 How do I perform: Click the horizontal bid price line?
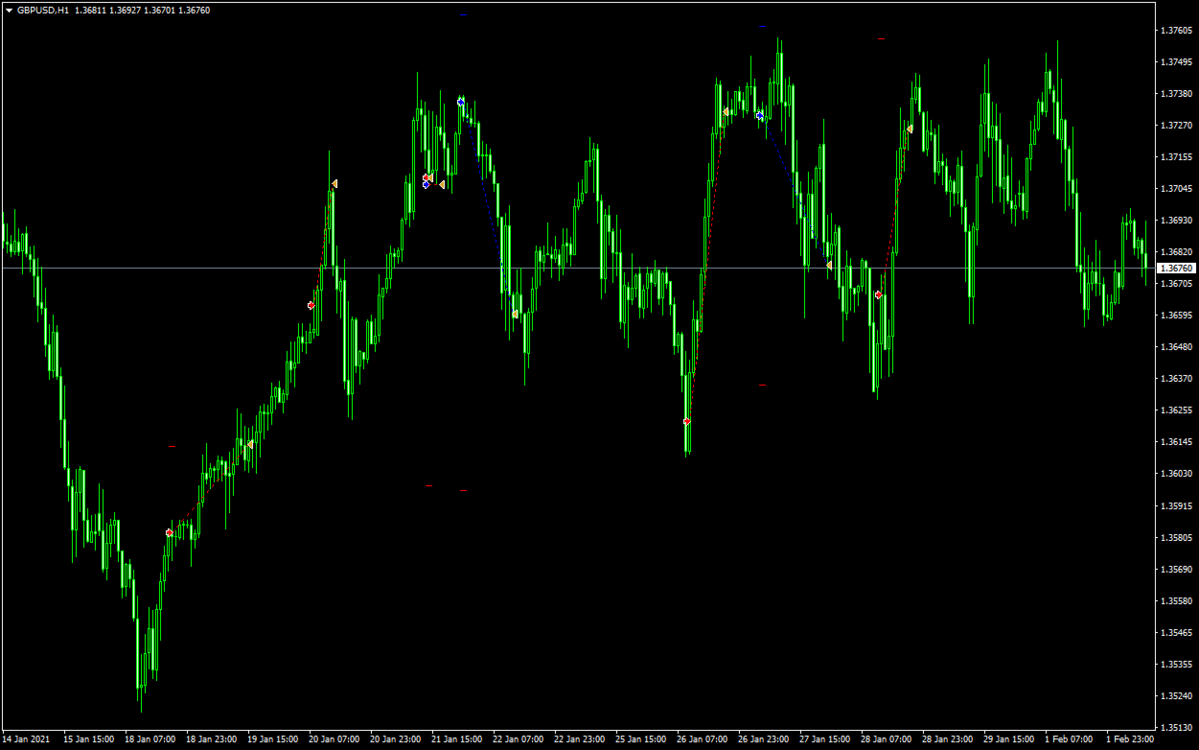pos(578,268)
